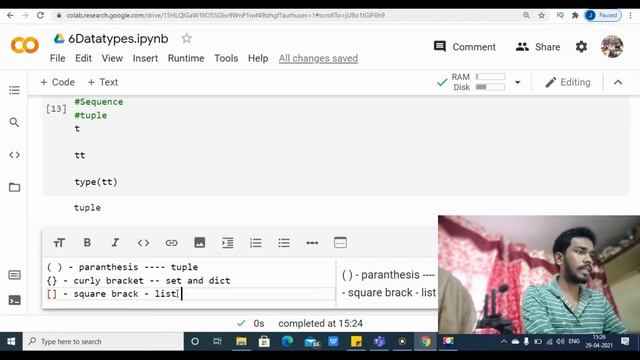Click the Colab logo

tap(25, 45)
